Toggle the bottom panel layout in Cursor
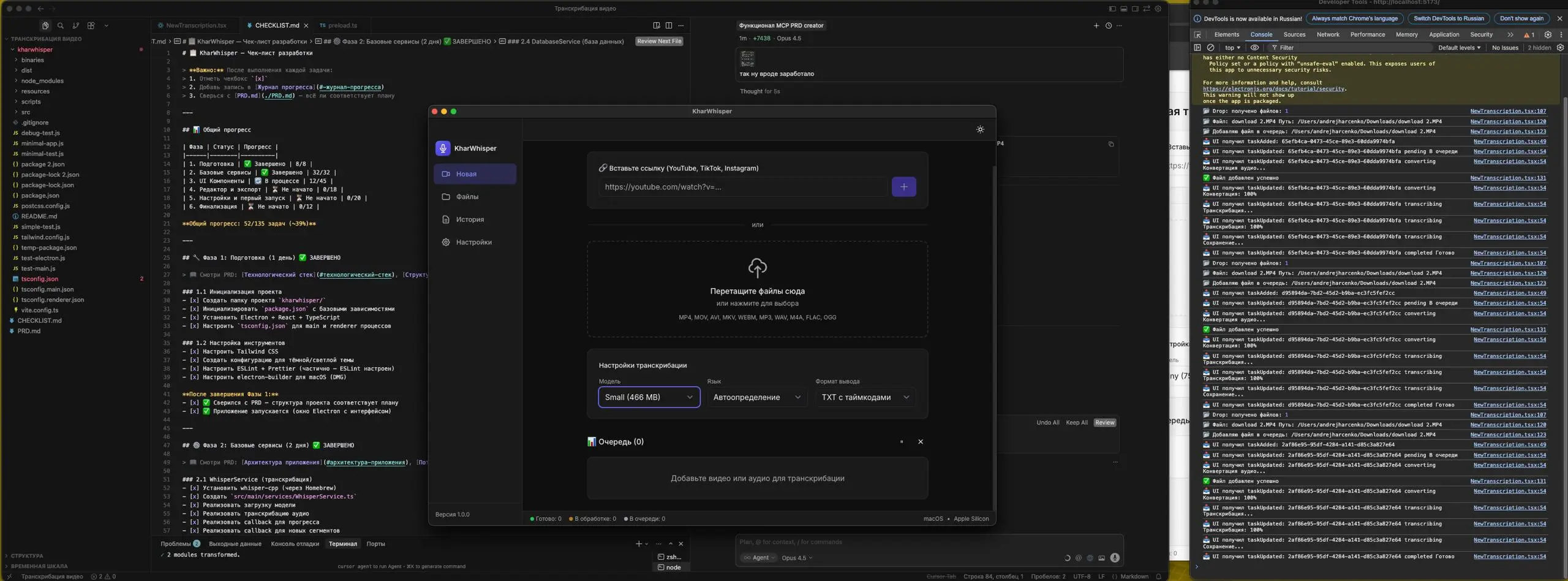The height and width of the screenshot is (581, 1568). click(1123, 9)
